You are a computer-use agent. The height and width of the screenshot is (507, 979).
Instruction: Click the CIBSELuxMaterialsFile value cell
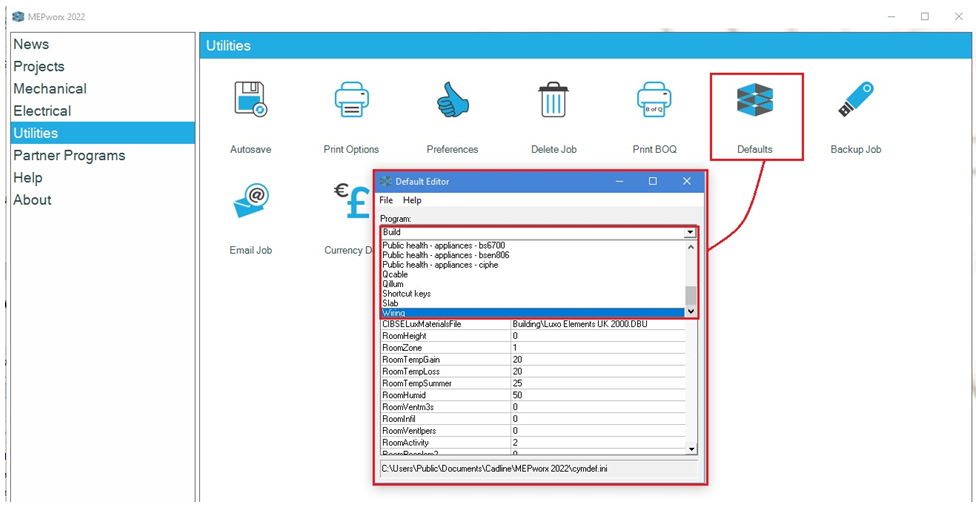(598, 324)
